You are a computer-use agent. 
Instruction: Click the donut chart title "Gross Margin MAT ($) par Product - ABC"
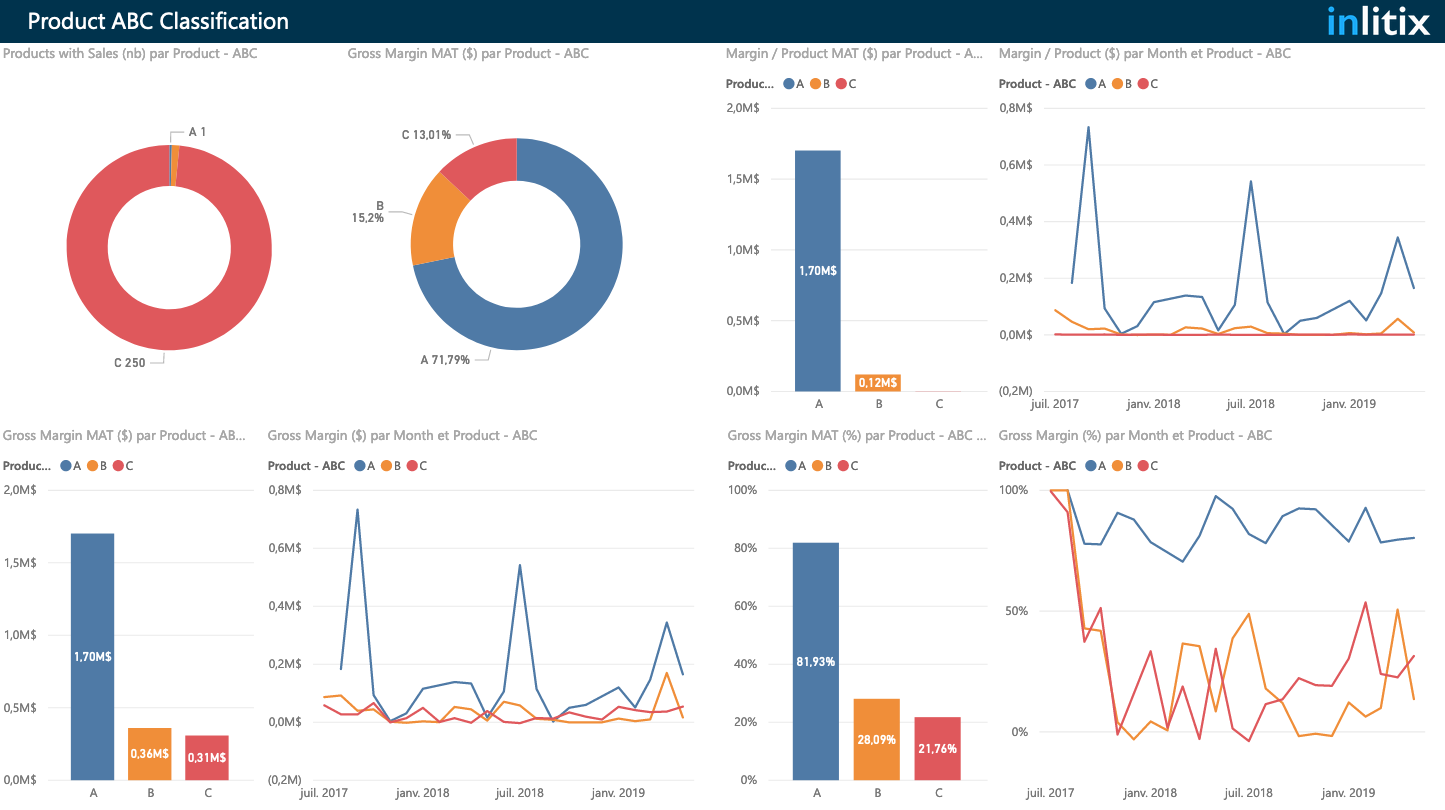click(468, 54)
